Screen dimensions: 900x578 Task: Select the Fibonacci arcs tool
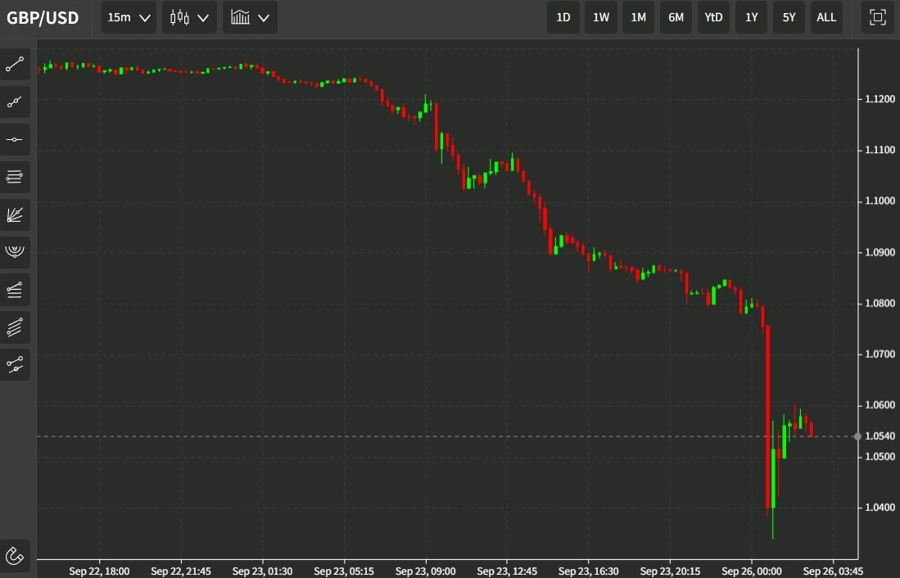pyautogui.click(x=15, y=253)
